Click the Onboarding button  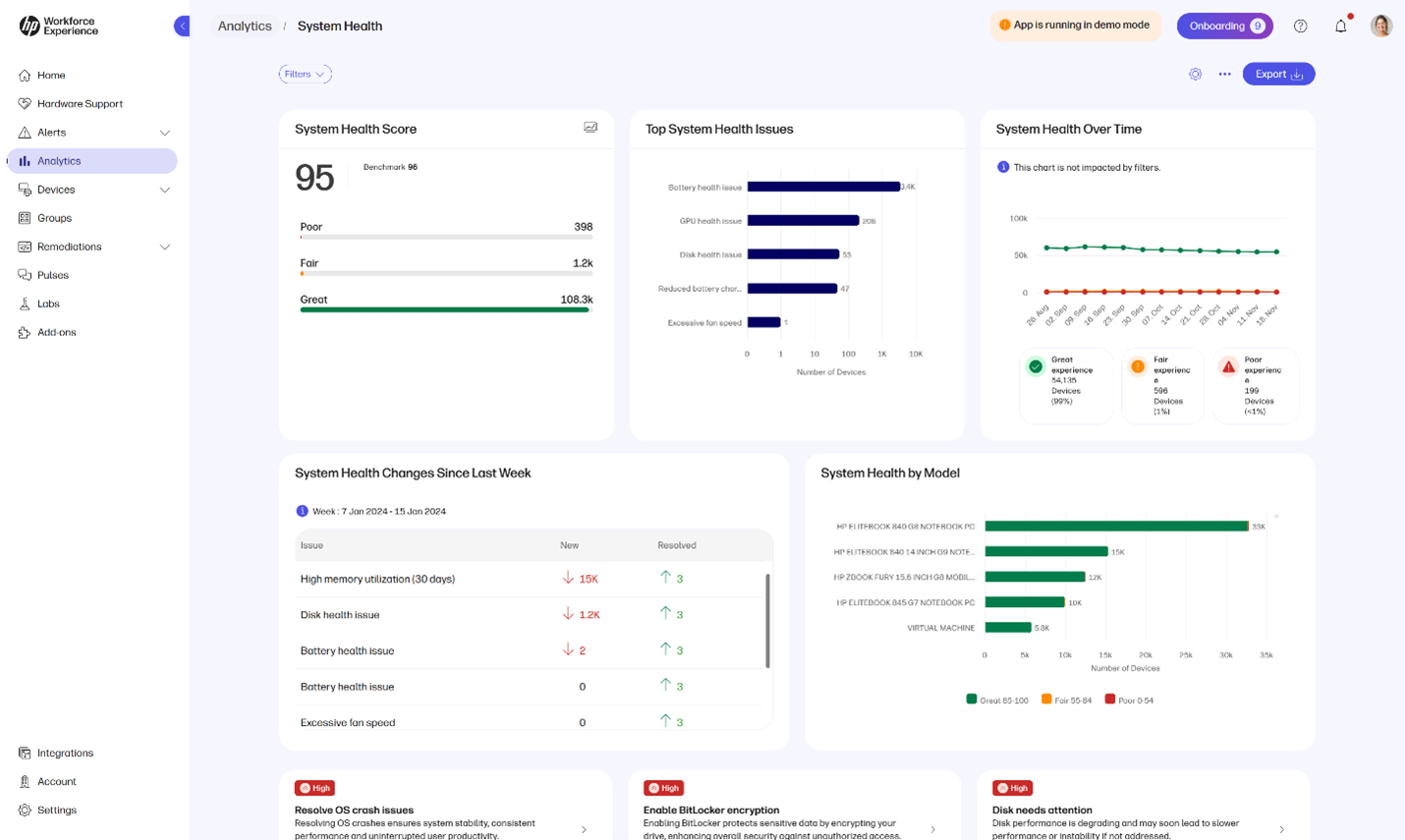point(1224,27)
